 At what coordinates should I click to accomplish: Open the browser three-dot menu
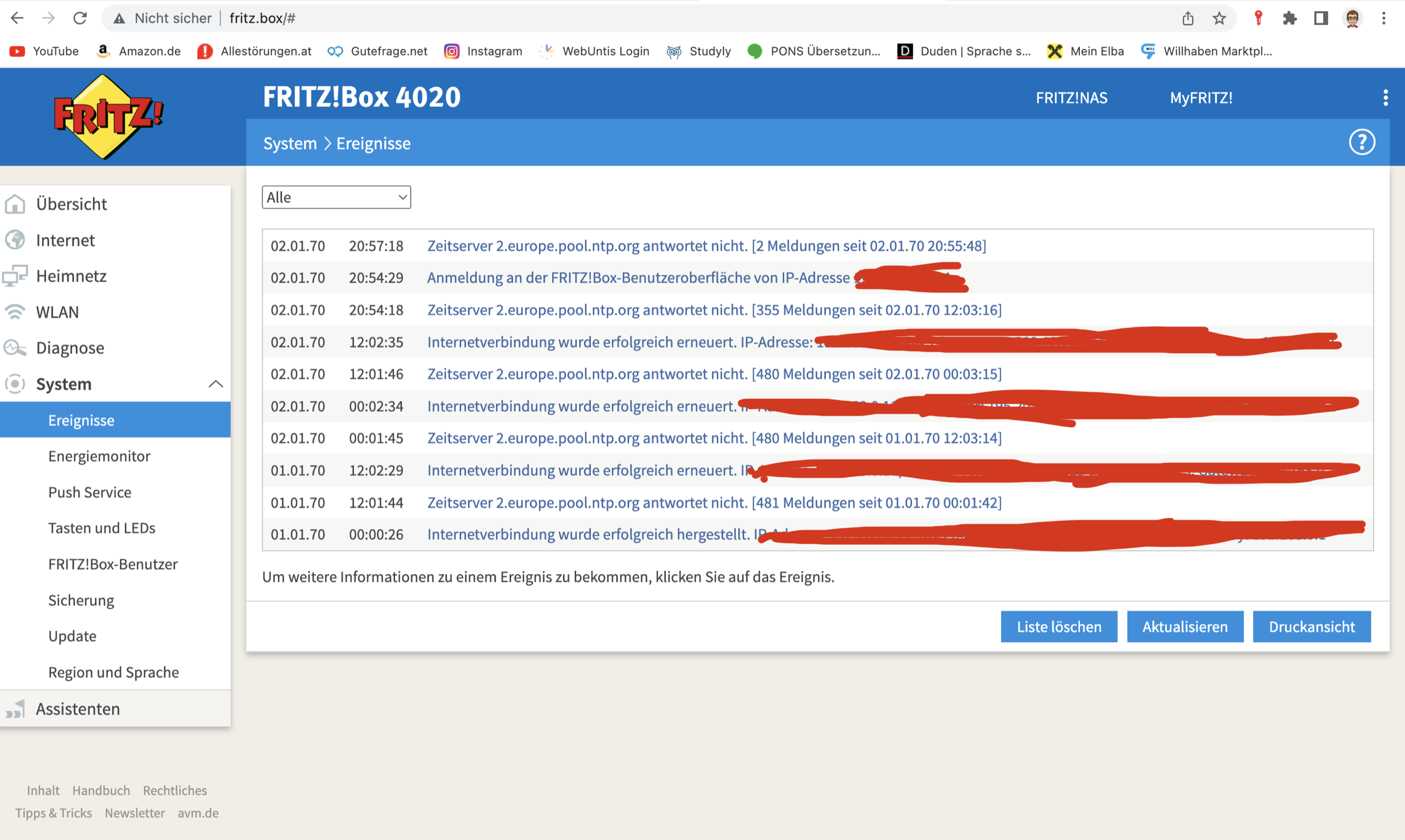[1383, 17]
